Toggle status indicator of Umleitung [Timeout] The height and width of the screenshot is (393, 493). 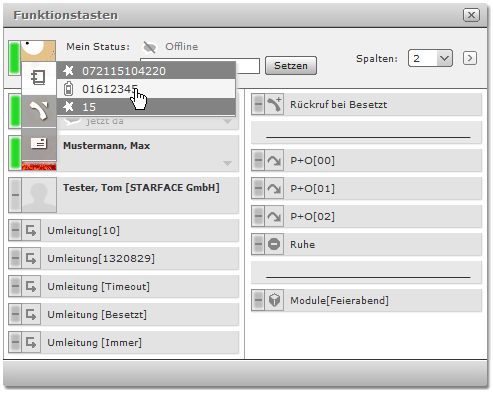15,286
